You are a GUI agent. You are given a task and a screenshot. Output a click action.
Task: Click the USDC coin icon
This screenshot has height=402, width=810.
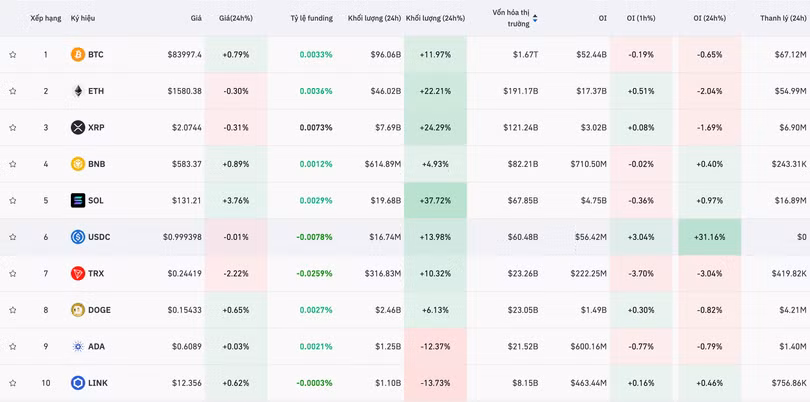(x=78, y=237)
